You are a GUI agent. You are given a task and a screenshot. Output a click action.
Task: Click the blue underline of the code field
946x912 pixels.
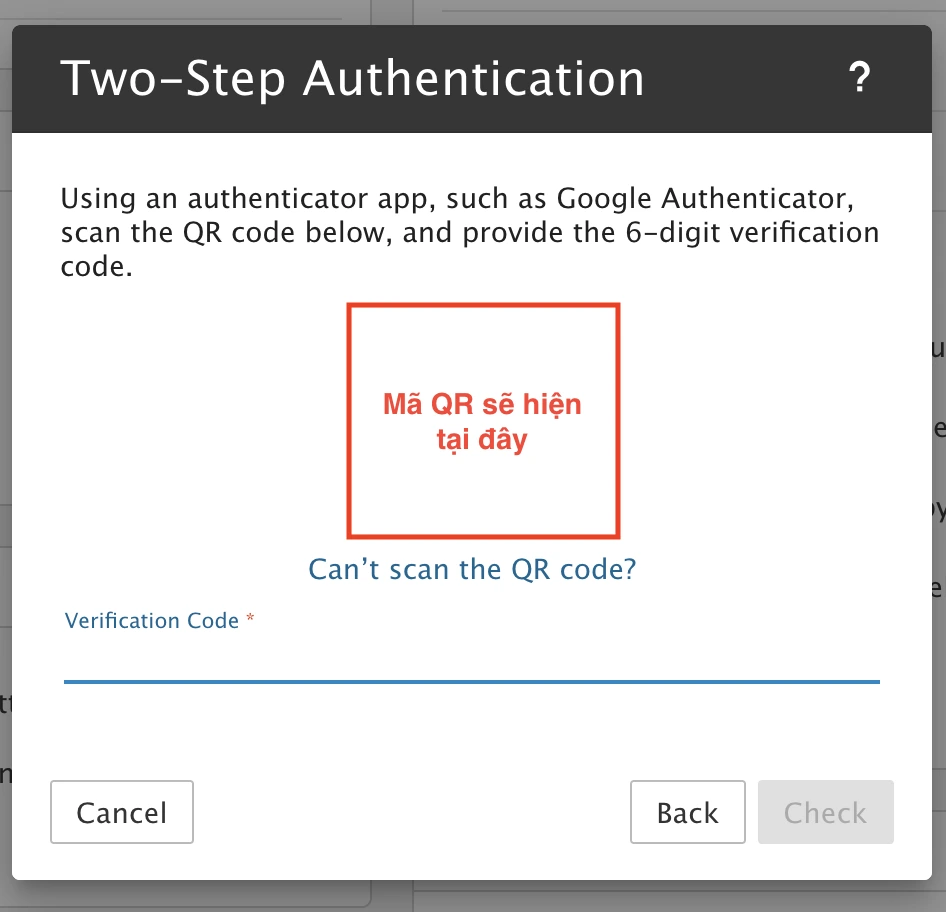point(471,681)
